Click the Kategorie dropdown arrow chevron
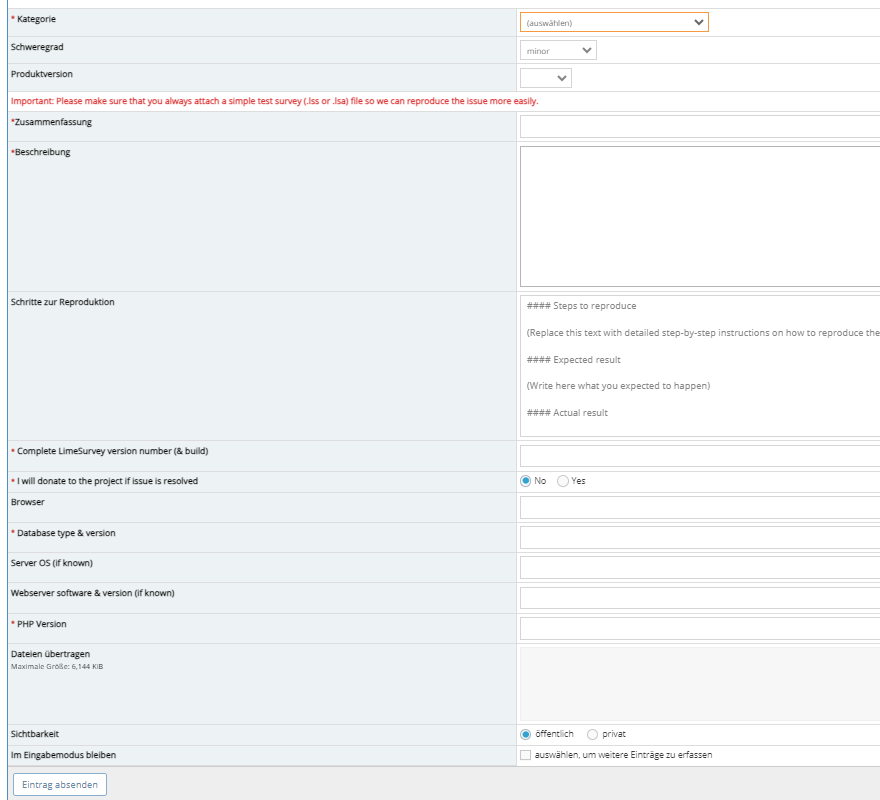The width and height of the screenshot is (880, 800). (x=699, y=22)
